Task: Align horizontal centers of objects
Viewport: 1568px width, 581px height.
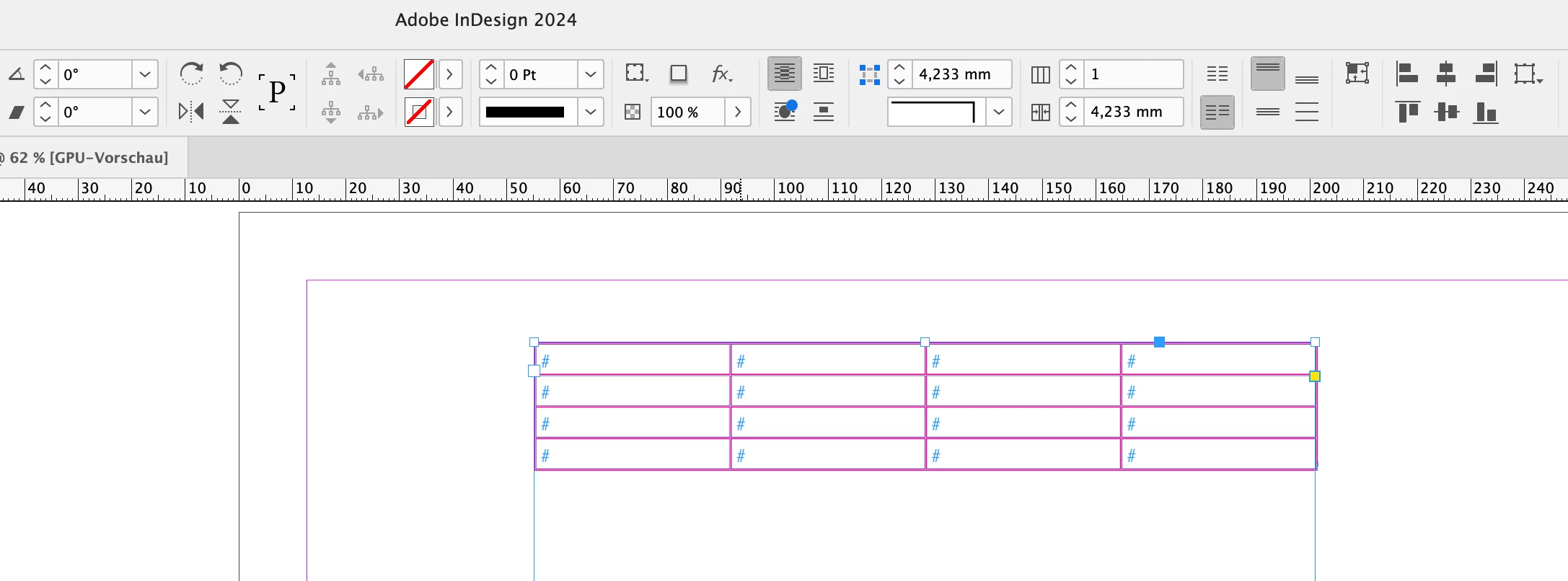Action: click(x=1446, y=74)
